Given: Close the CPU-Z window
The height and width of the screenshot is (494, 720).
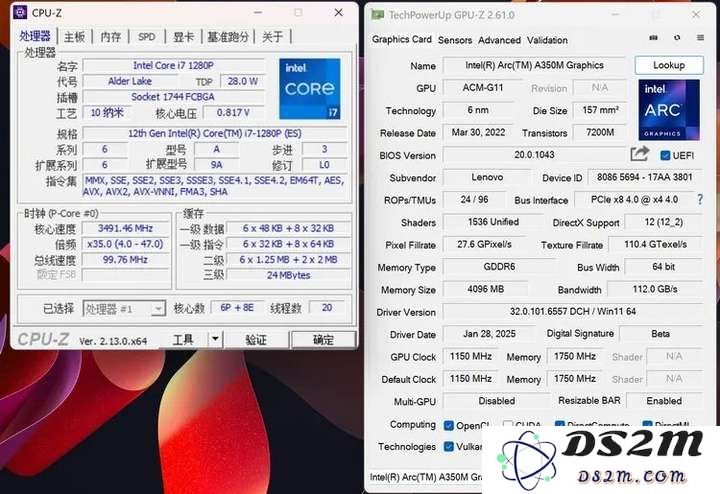Looking at the screenshot, I should [x=339, y=12].
